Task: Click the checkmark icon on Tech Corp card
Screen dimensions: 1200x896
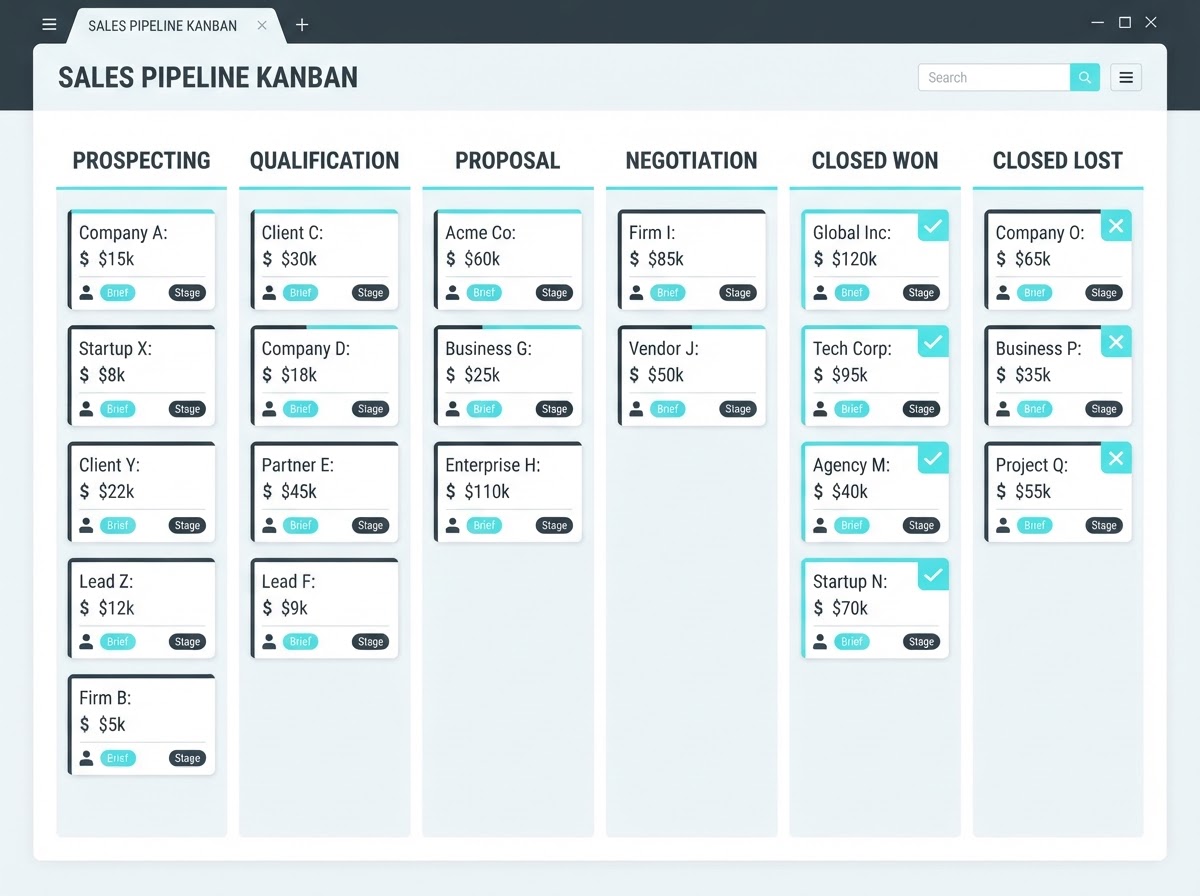Action: click(x=933, y=342)
